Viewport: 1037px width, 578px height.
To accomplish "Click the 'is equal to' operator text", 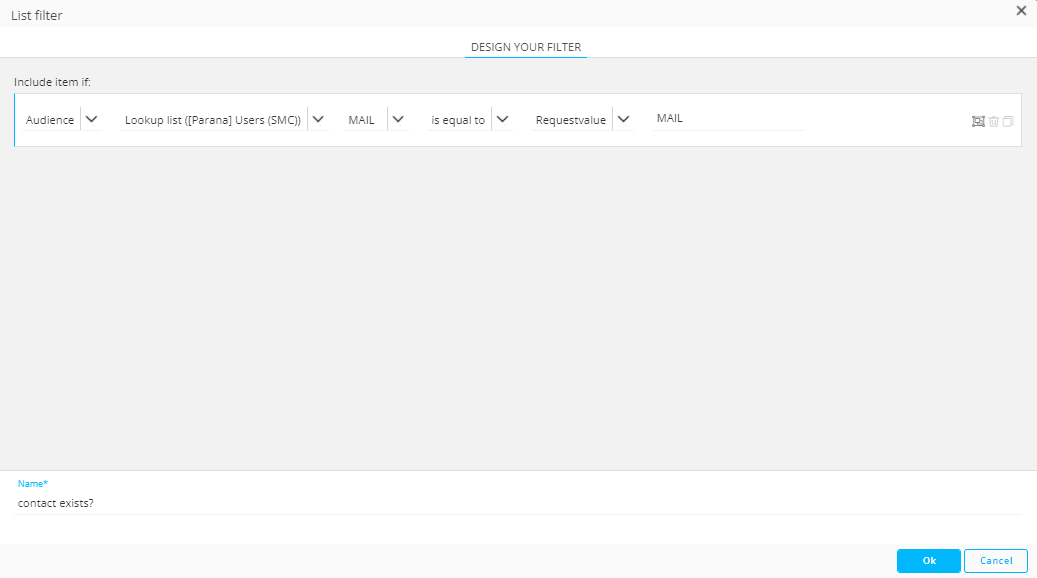I will pyautogui.click(x=458, y=120).
